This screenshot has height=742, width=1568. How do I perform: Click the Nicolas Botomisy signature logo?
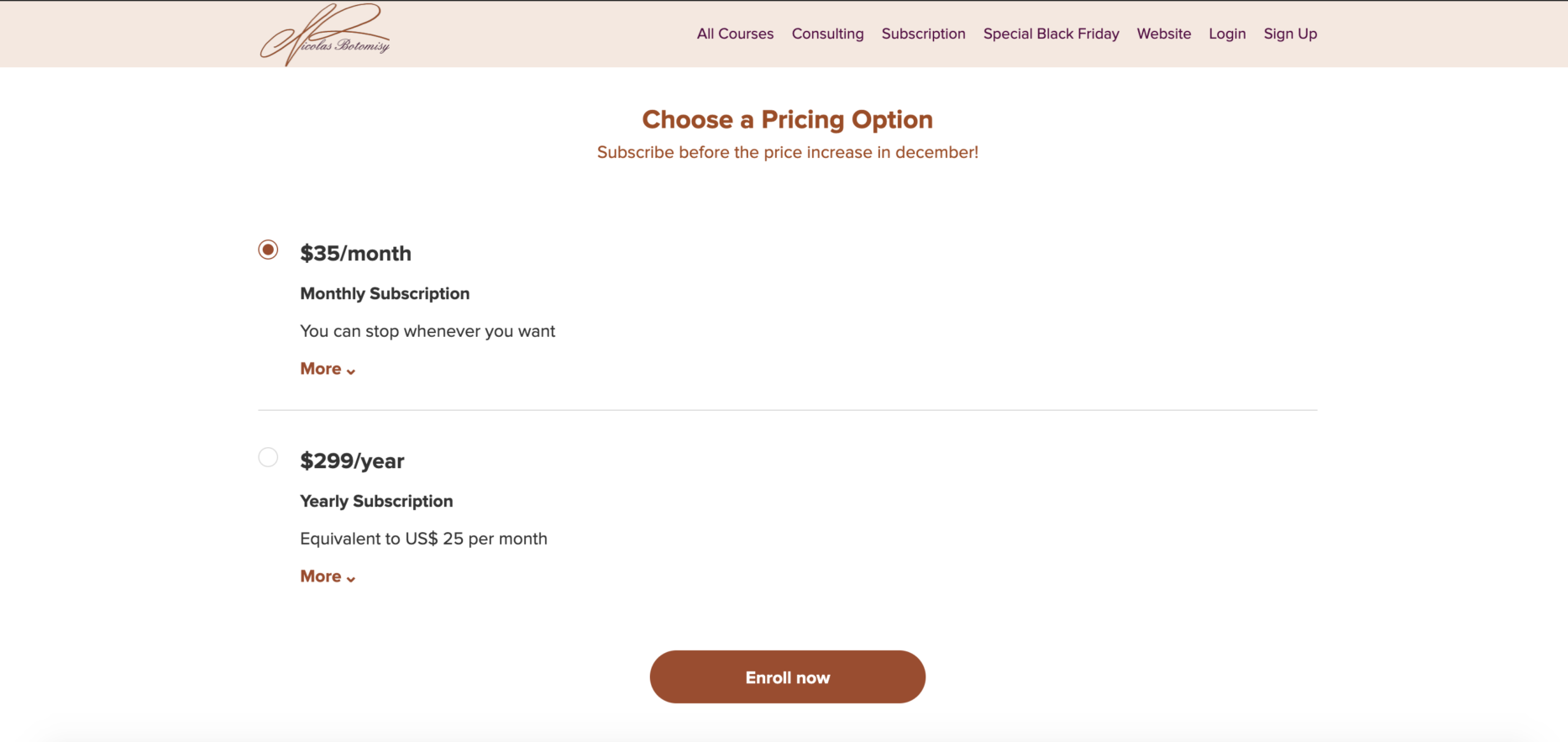coord(325,34)
